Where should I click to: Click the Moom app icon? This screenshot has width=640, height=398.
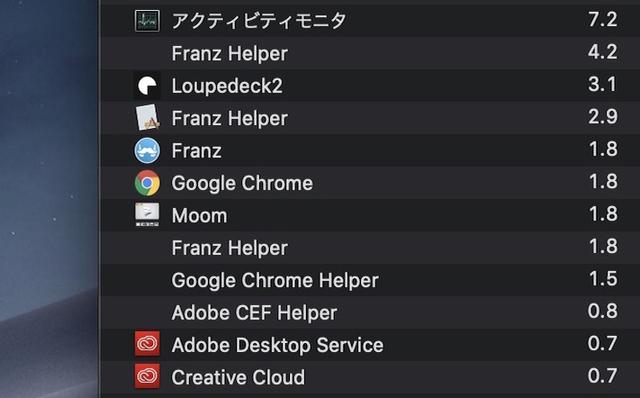pyautogui.click(x=147, y=215)
